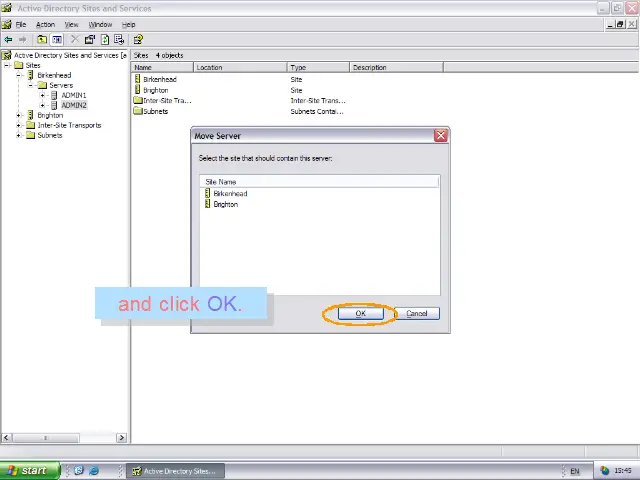Collapse the Sites tree node
The width and height of the screenshot is (640, 480).
pyautogui.click(x=7, y=65)
